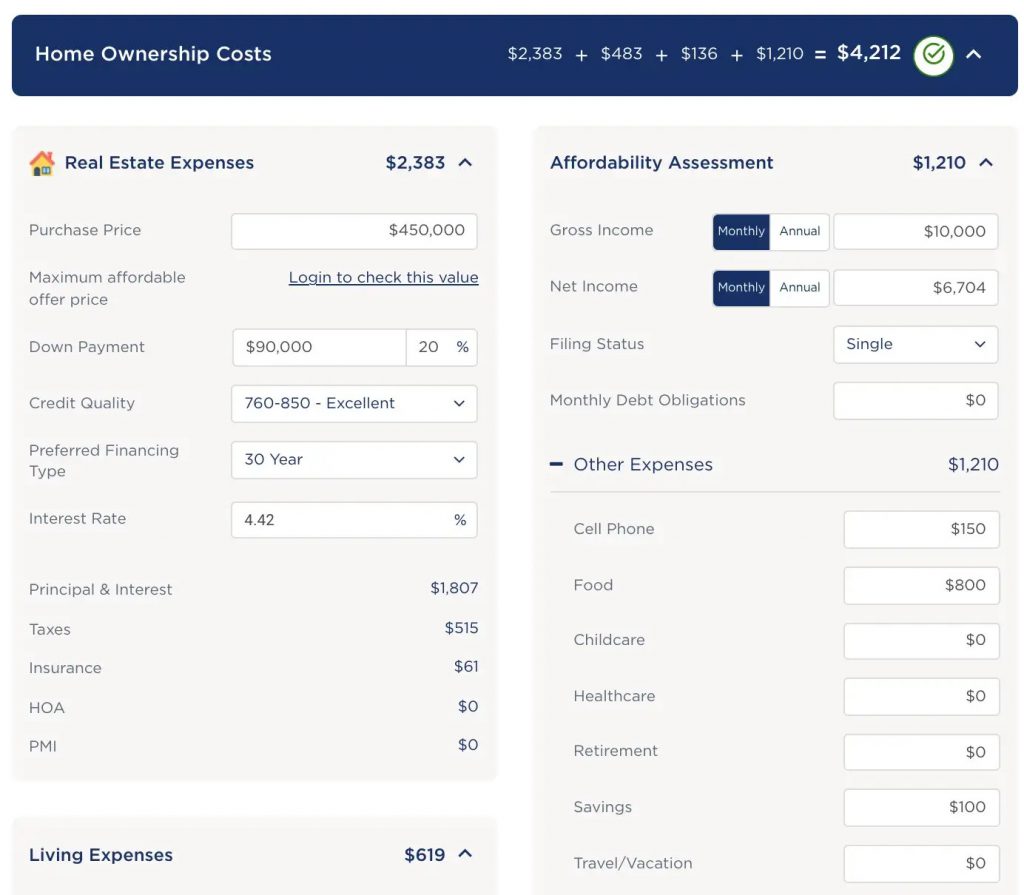1024x895 pixels.
Task: Collapse the Living Expenses section chevron
Action: (x=465, y=854)
